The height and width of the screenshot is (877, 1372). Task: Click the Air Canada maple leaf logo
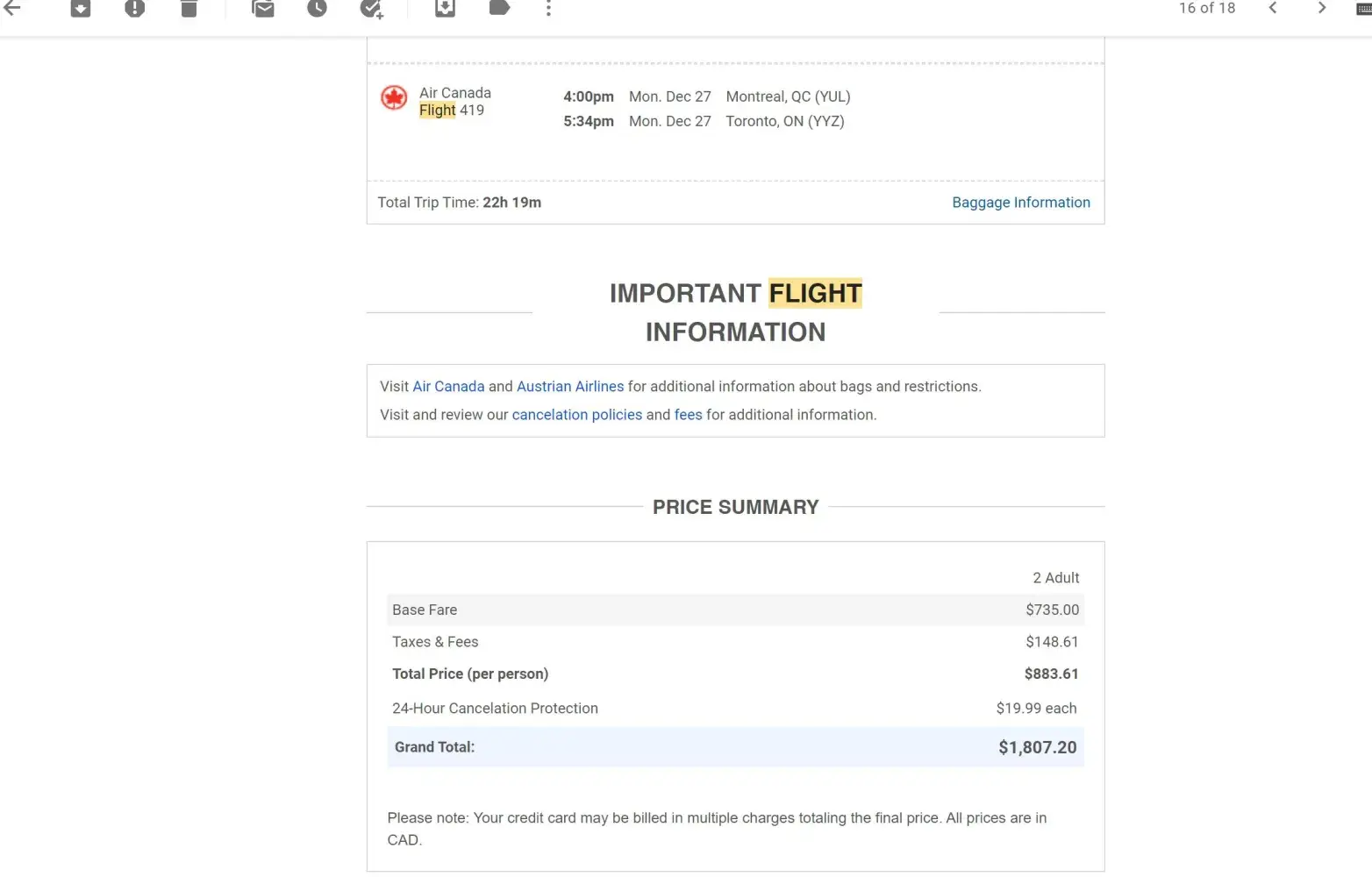[x=394, y=97]
